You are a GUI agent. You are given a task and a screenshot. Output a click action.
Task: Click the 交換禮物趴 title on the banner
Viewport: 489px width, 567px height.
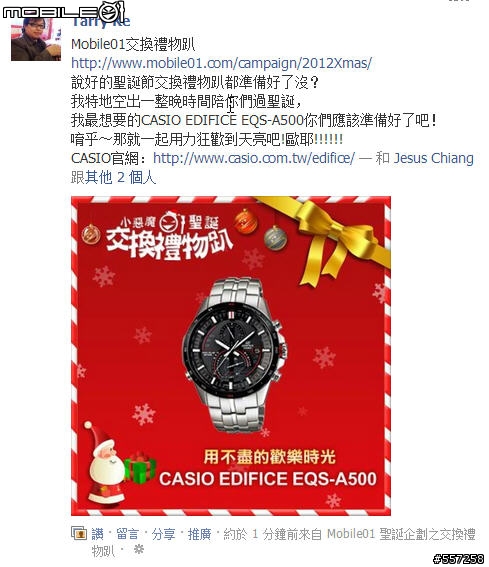pyautogui.click(x=169, y=245)
